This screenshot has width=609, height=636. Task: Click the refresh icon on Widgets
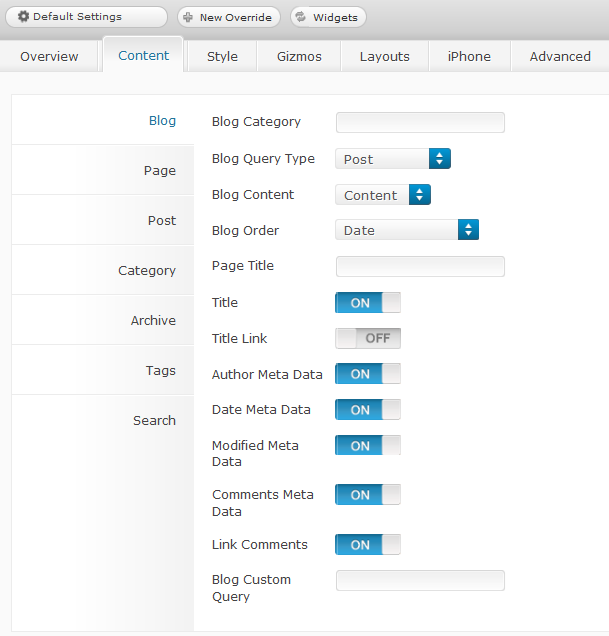301,17
